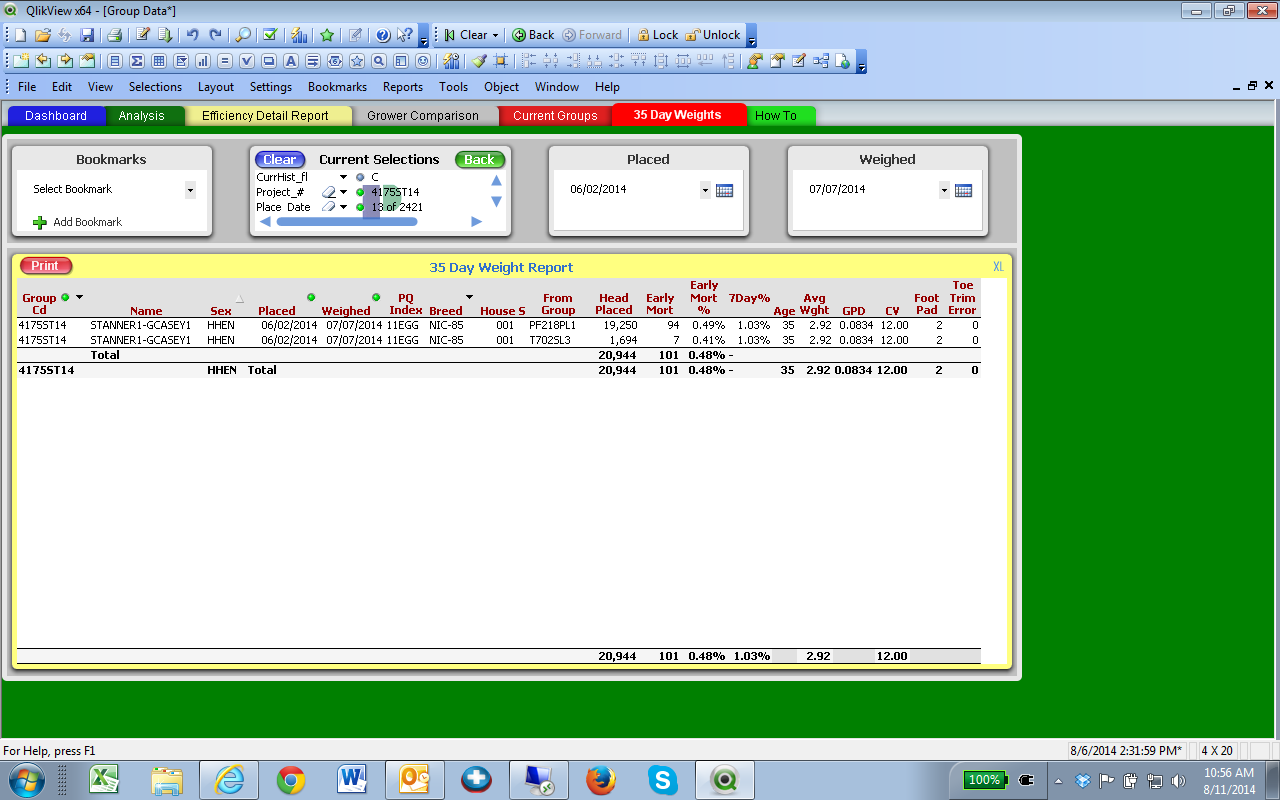Click the Current Selections horizontal scrollbar
This screenshot has width=1280, height=800.
[347, 222]
